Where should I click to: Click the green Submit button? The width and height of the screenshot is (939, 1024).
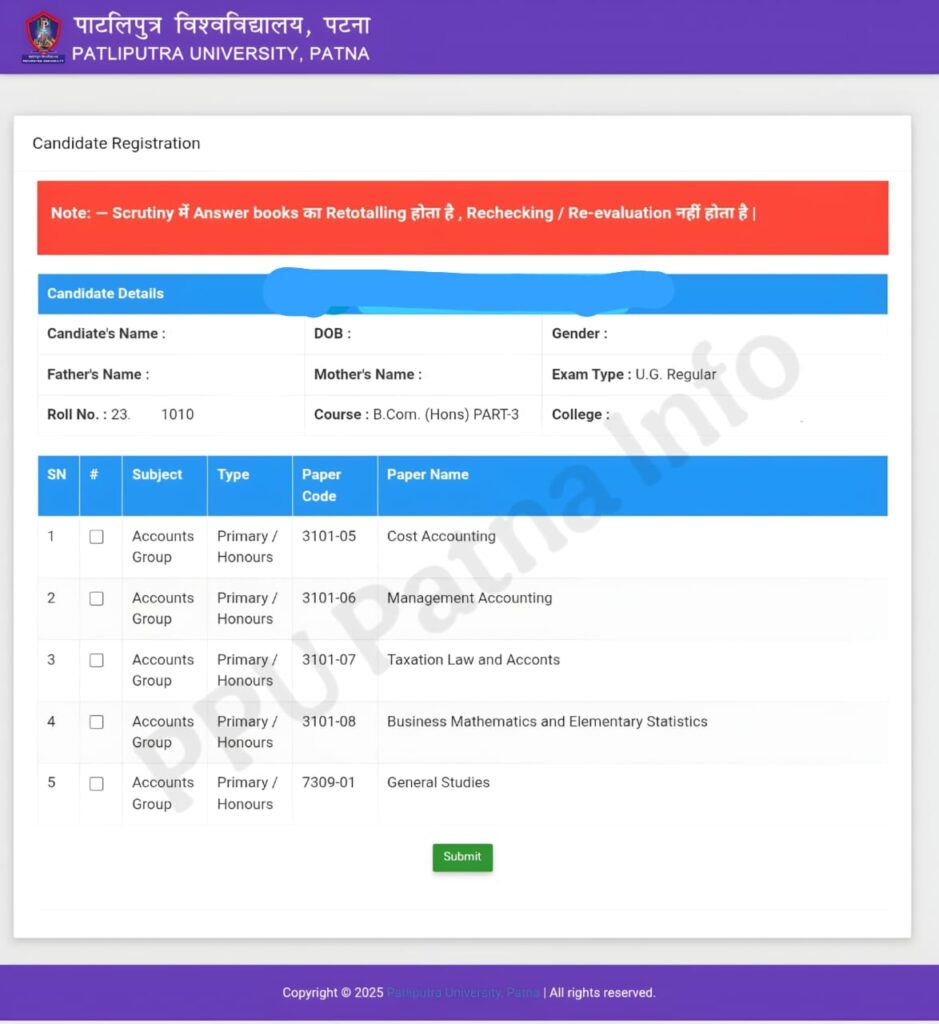[x=462, y=857]
